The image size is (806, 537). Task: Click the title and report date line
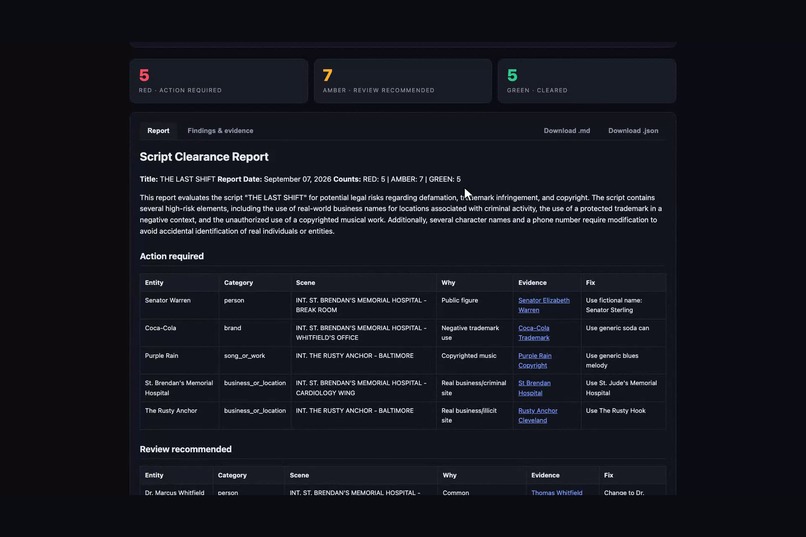pos(300,179)
